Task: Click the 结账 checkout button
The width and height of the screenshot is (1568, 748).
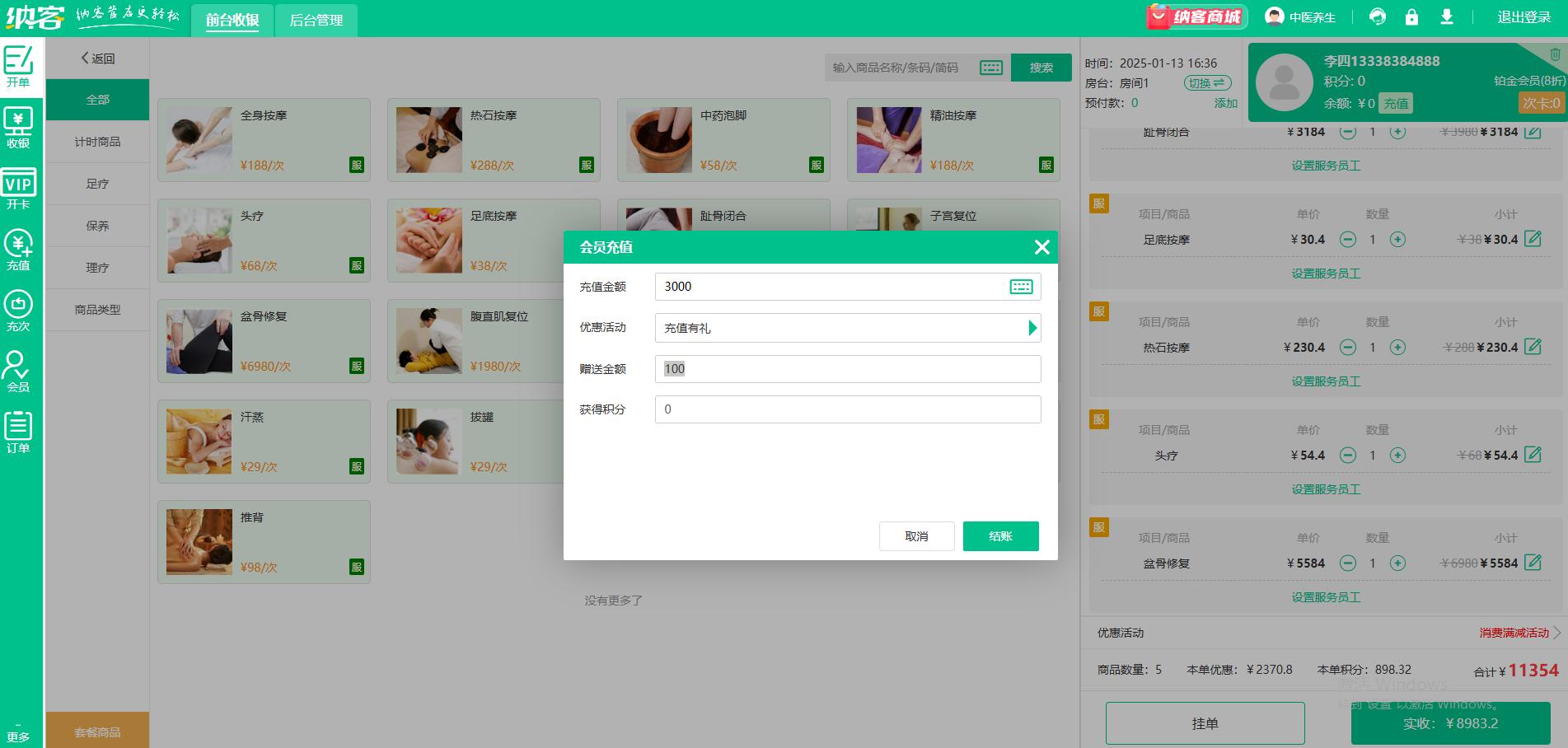Action: point(1000,536)
